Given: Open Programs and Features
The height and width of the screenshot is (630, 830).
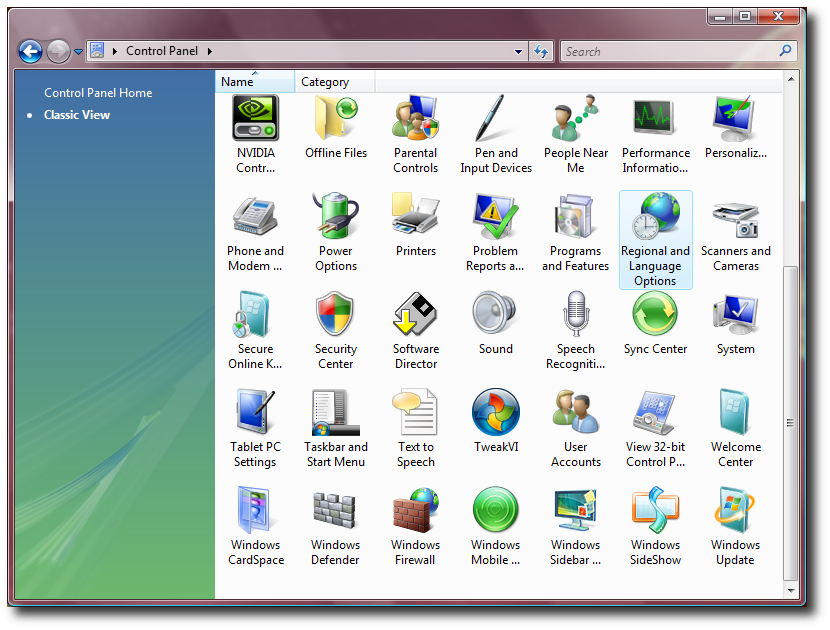Looking at the screenshot, I should click(x=576, y=233).
